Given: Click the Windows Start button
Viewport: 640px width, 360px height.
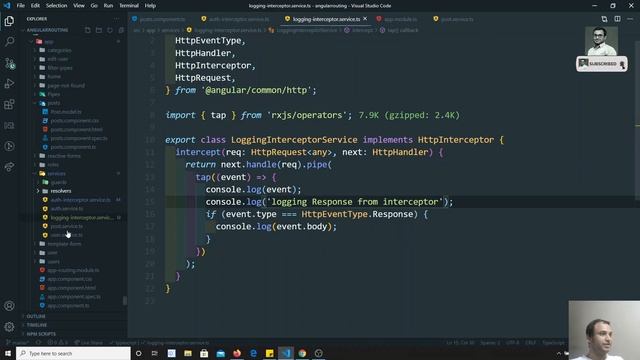Looking at the screenshot, I should point(8,353).
